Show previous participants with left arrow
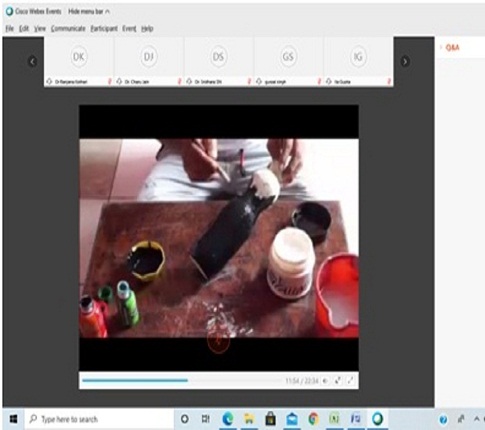 tap(32, 62)
